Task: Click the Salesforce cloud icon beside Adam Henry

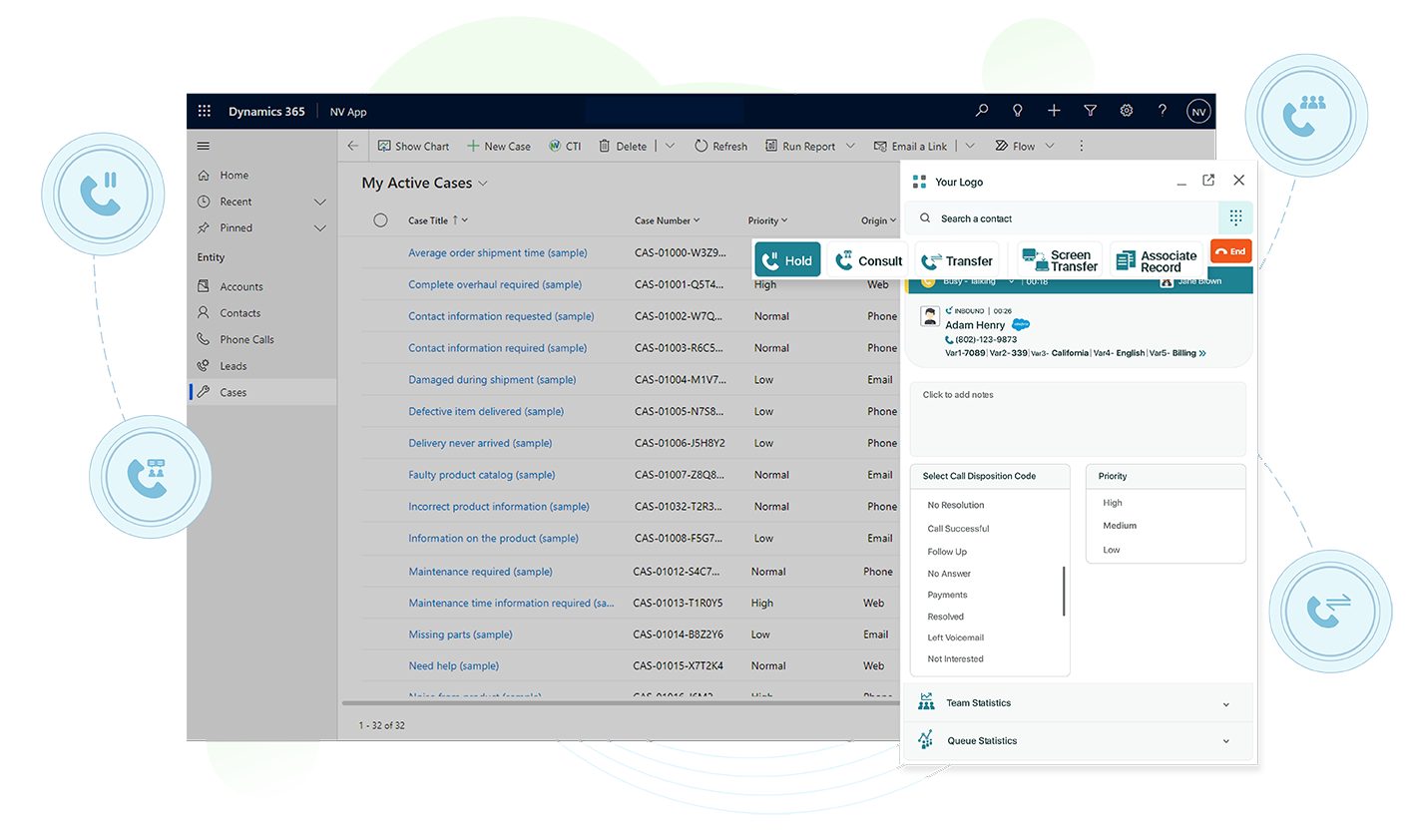Action: (x=1021, y=324)
